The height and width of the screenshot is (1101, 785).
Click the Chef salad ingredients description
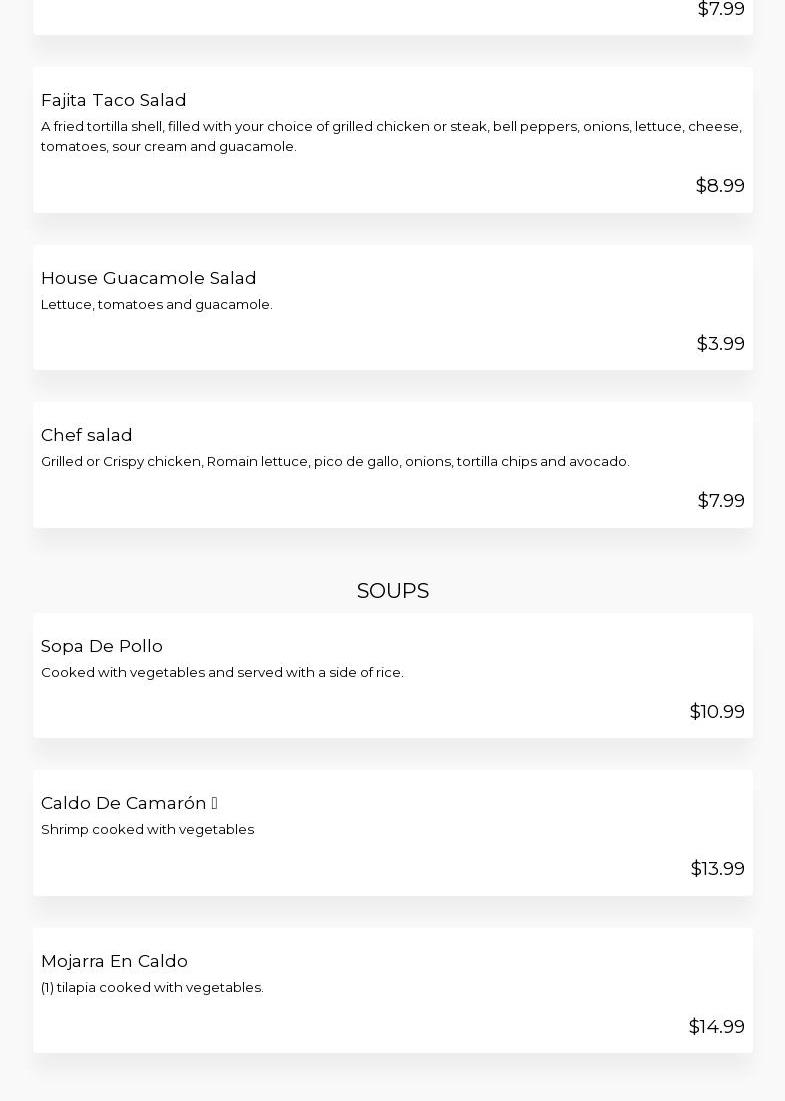coord(335,461)
